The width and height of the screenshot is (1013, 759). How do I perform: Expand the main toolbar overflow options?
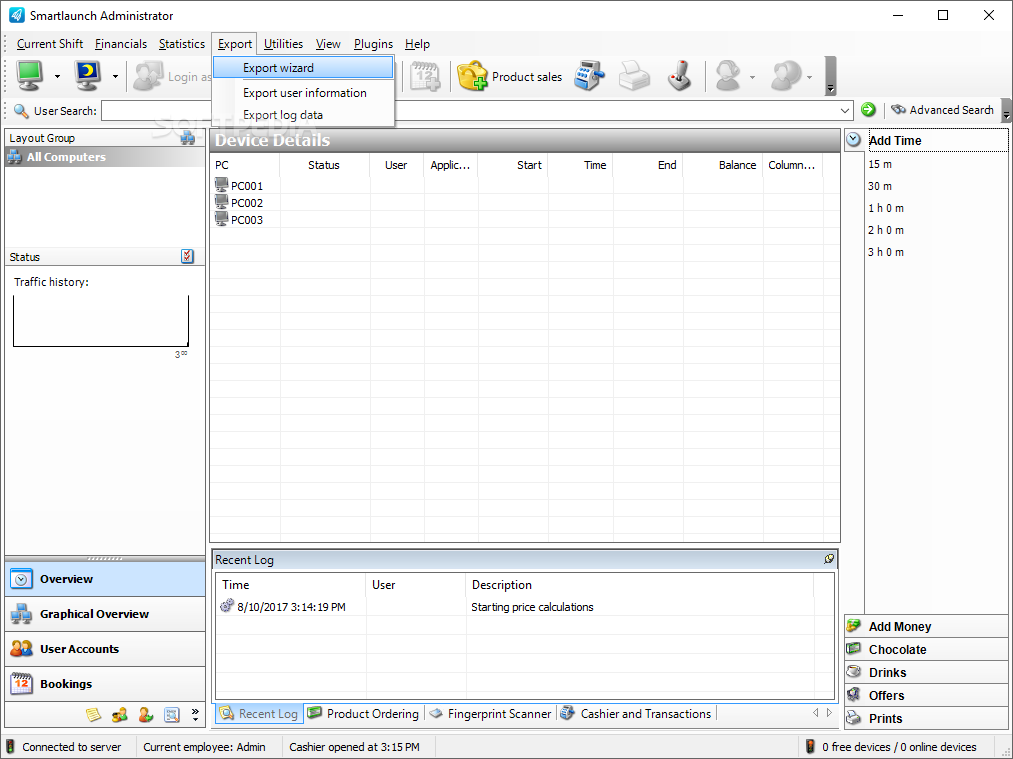pyautogui.click(x=830, y=76)
